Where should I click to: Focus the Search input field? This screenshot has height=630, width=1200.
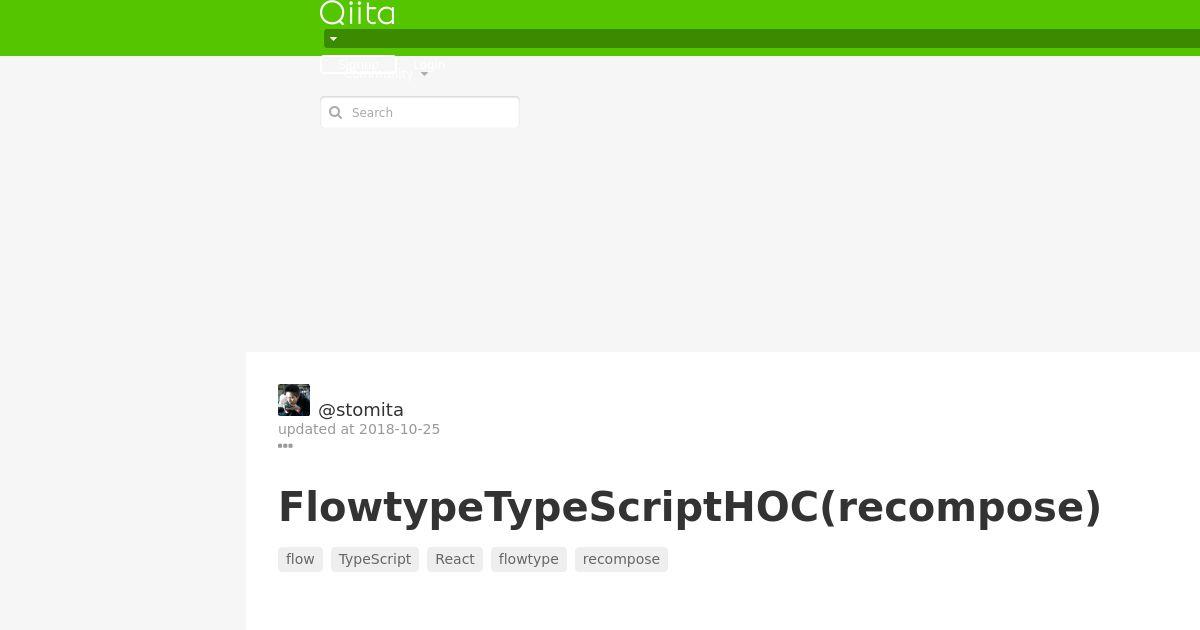420,112
